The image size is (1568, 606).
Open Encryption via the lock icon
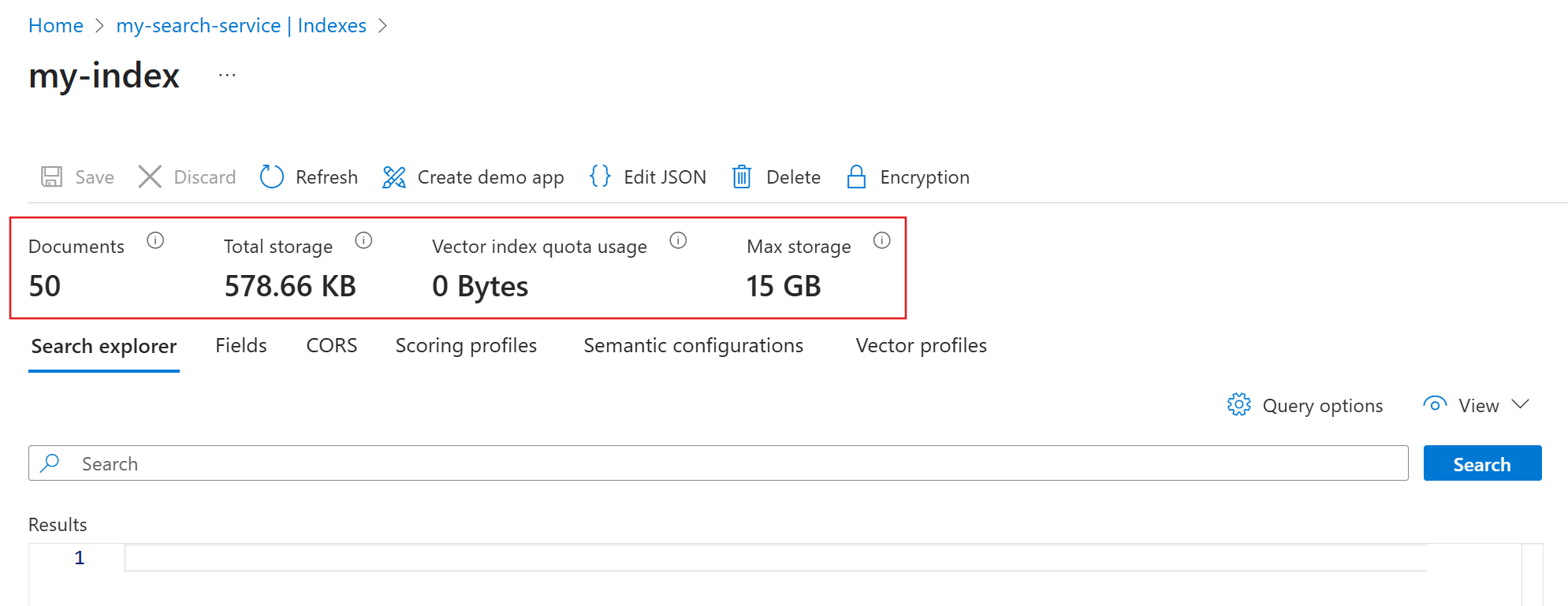pos(856,177)
